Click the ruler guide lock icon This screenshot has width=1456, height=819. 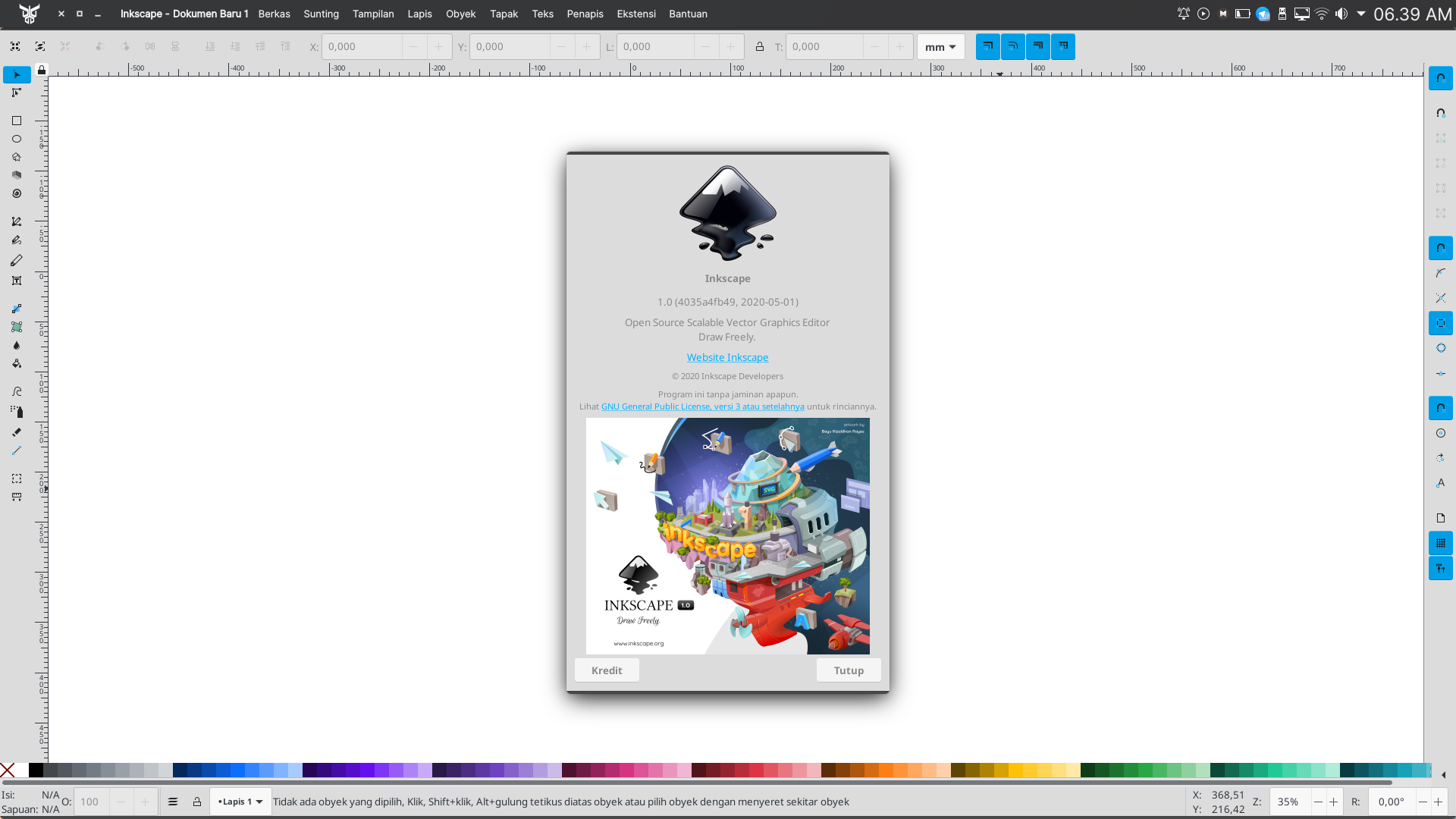42,70
